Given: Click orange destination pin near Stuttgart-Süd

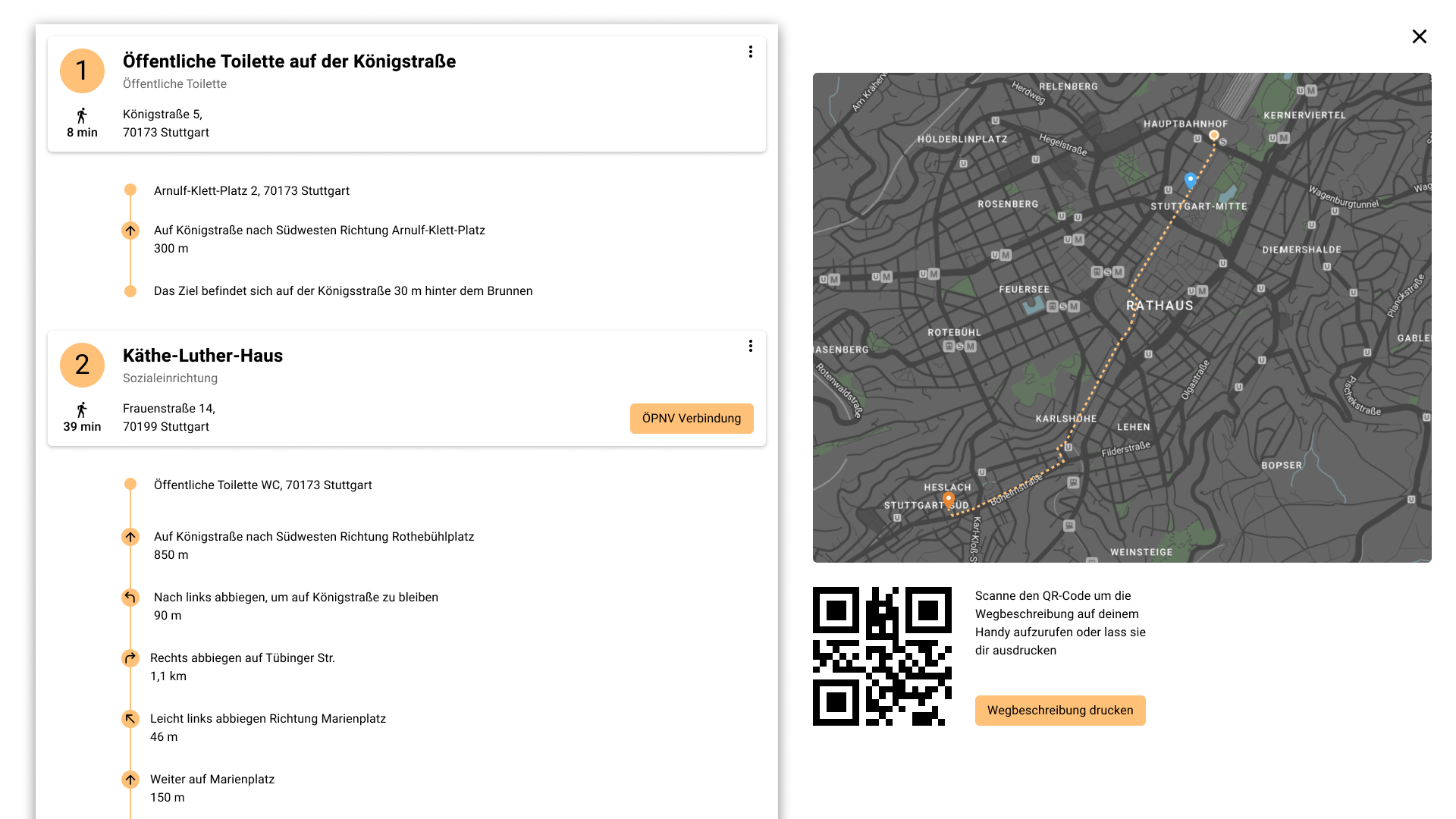Looking at the screenshot, I should [949, 500].
